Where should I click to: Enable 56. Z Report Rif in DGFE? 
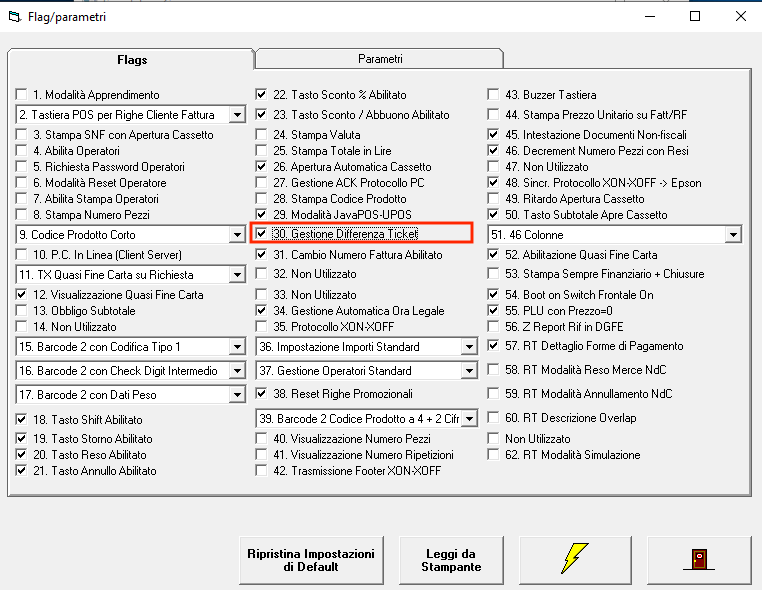[x=493, y=326]
